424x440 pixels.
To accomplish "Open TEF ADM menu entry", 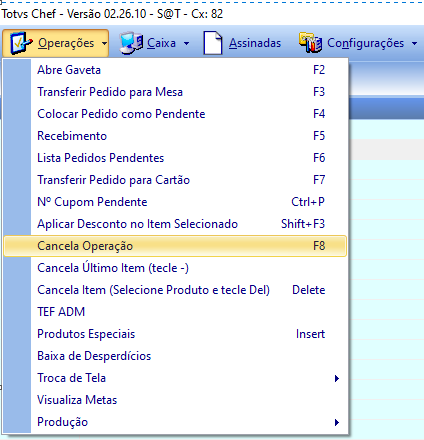I will click(175, 312).
